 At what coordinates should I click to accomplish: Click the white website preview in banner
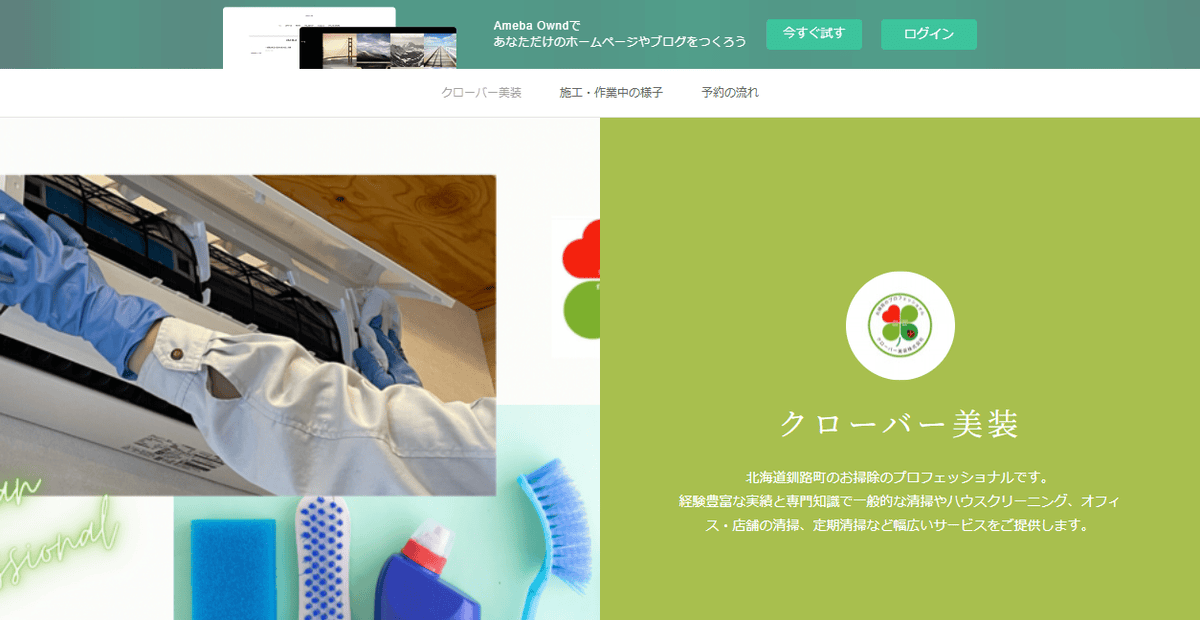(262, 40)
